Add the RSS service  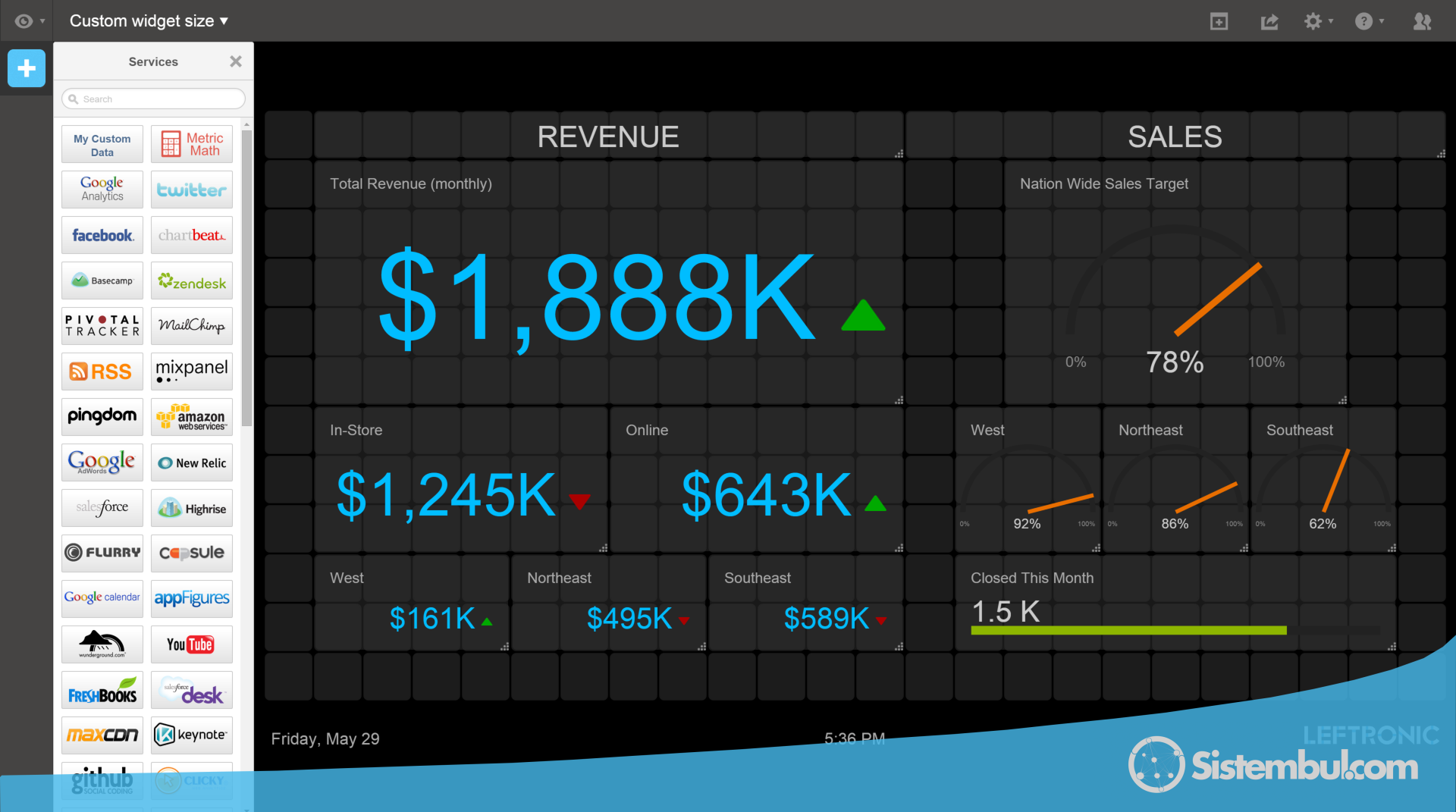102,372
